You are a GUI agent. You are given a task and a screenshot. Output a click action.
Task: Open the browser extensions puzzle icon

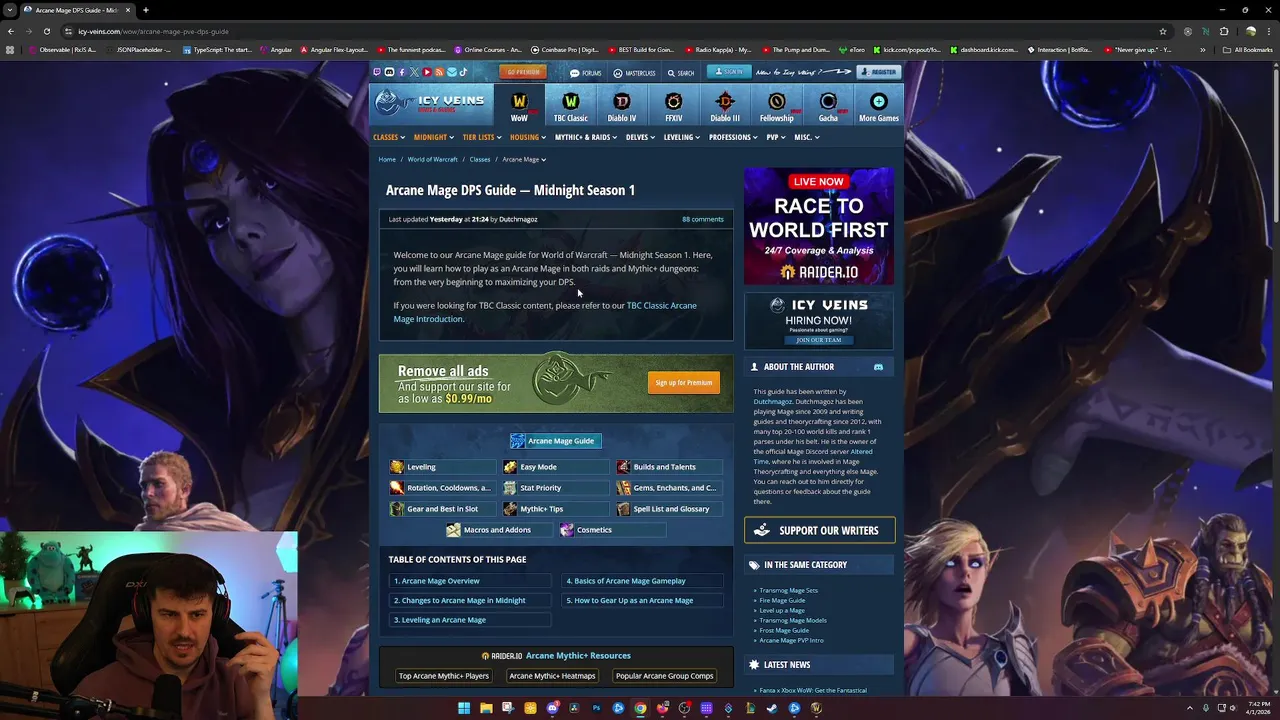tap(1224, 31)
